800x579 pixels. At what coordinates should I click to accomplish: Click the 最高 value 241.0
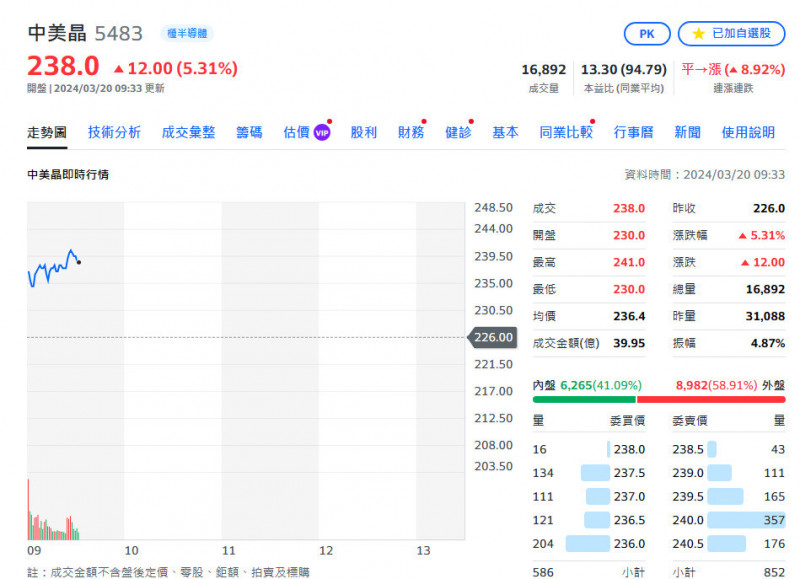[x=629, y=262]
